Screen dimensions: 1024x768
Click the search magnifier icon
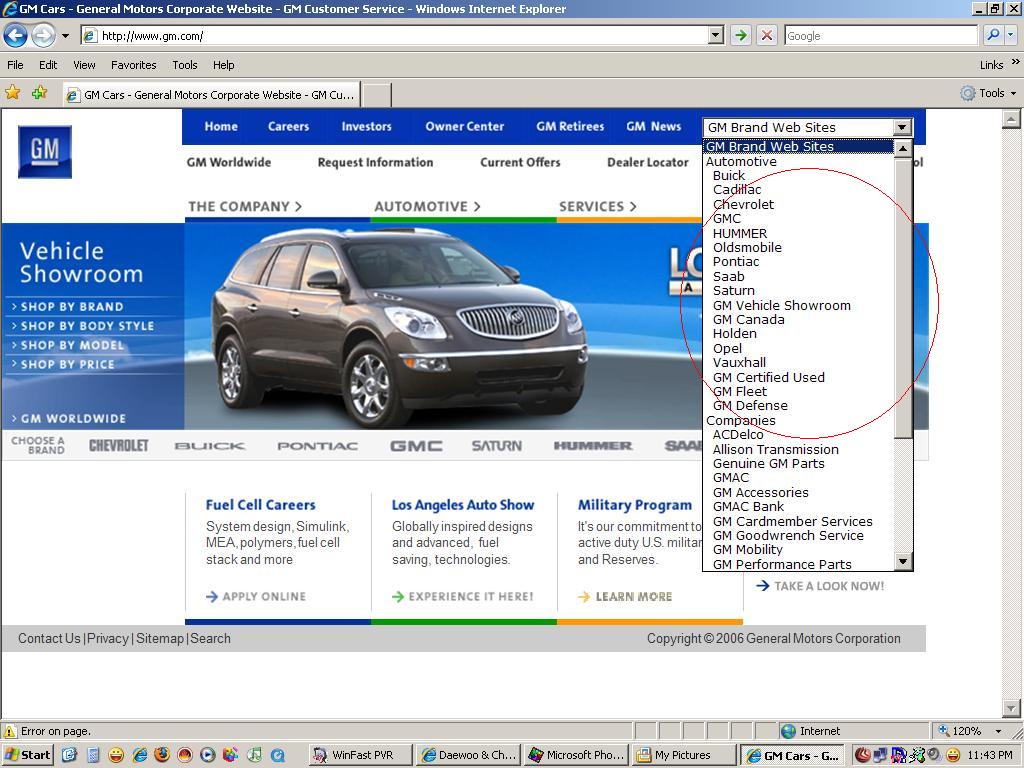point(993,35)
